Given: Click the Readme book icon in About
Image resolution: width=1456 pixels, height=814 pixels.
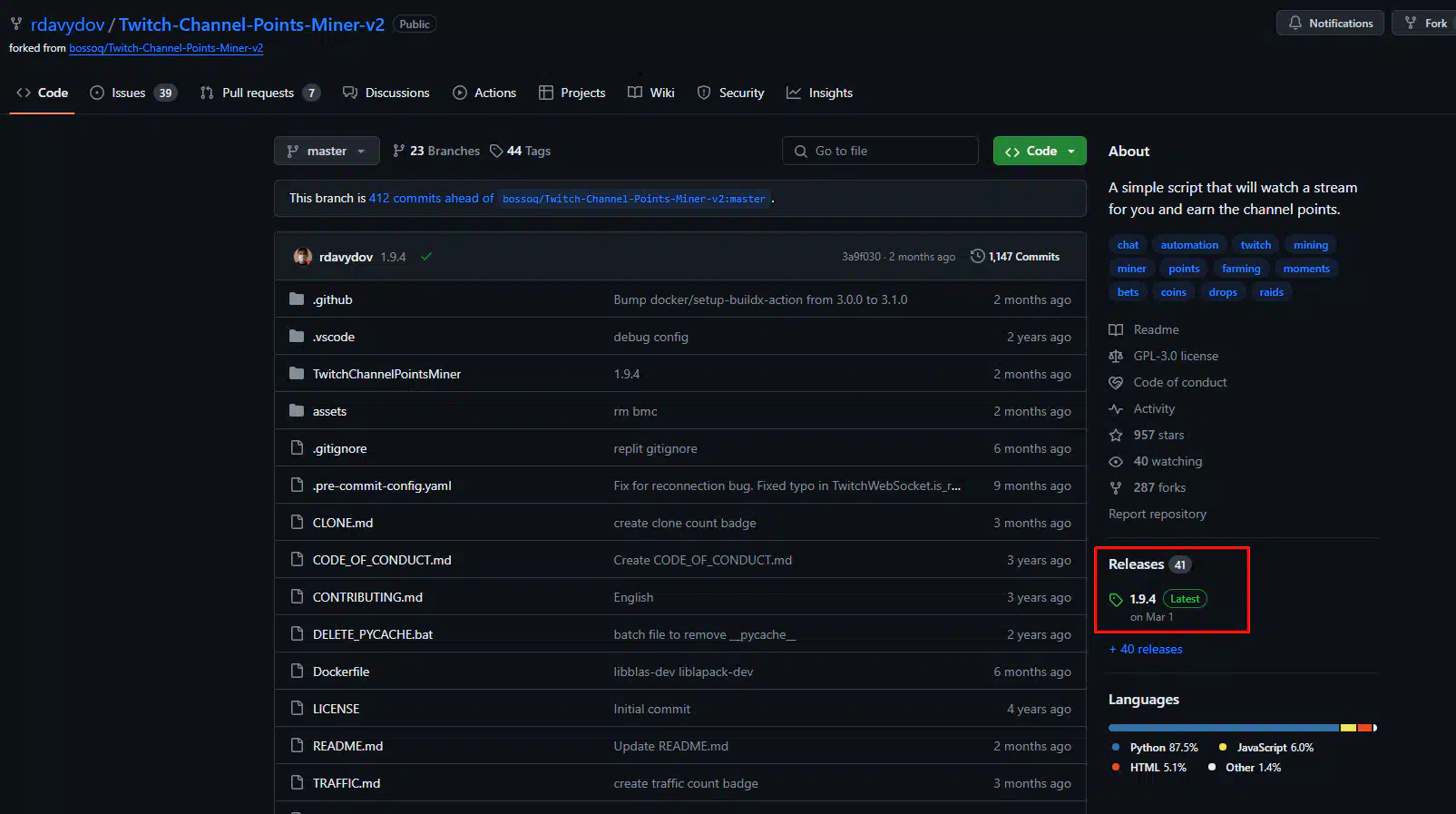Looking at the screenshot, I should click(x=1116, y=329).
